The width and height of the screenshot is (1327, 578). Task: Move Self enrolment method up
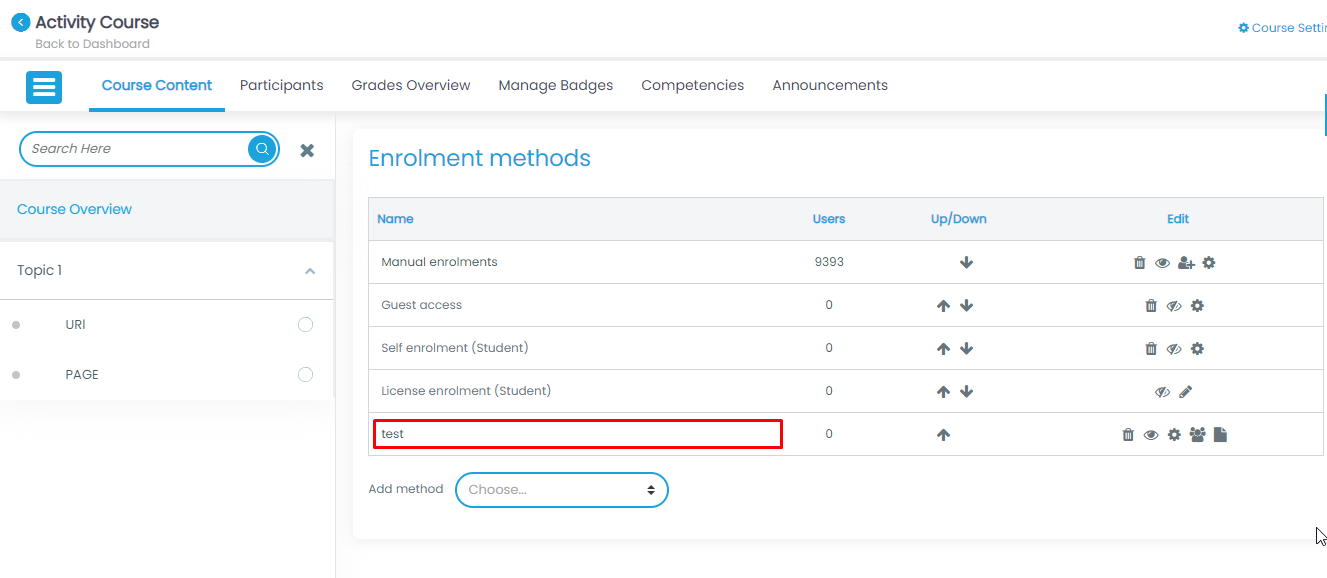(943, 349)
